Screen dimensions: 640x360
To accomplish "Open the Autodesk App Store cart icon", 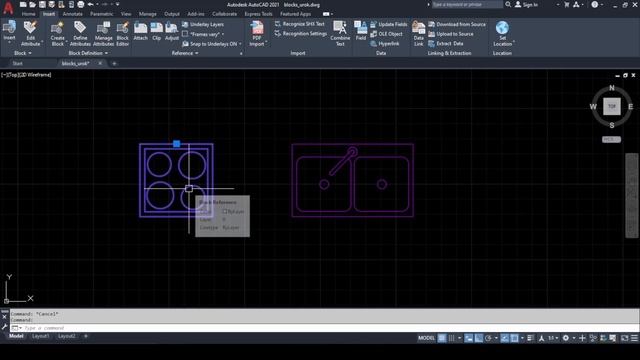I will [x=567, y=4].
